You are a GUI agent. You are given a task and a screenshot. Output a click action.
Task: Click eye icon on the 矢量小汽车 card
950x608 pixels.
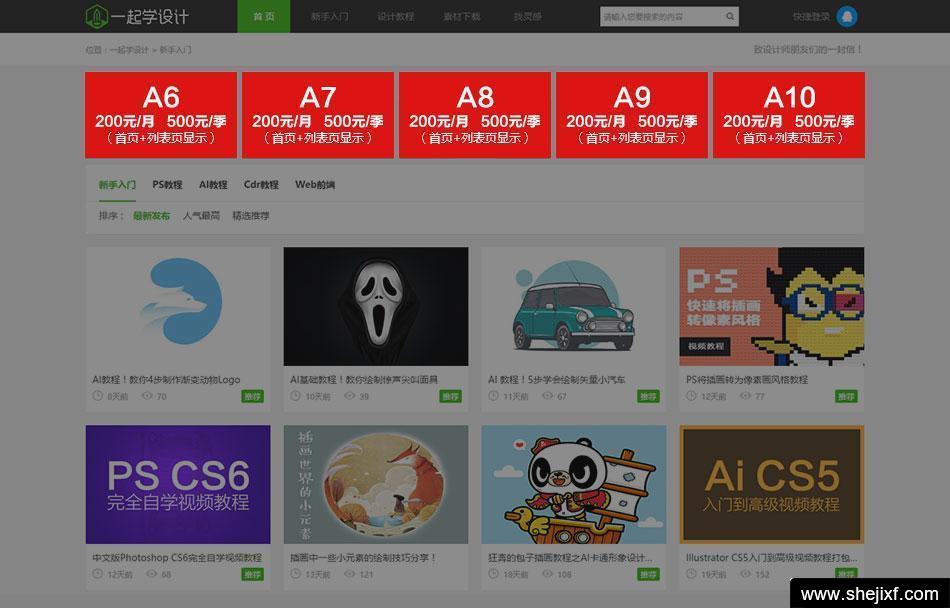coord(548,396)
